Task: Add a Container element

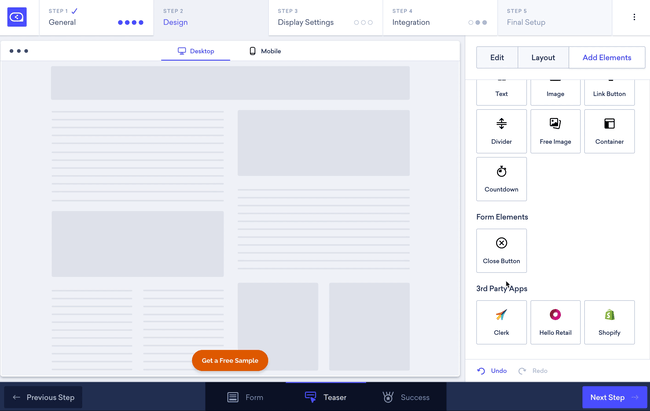Action: click(x=609, y=131)
